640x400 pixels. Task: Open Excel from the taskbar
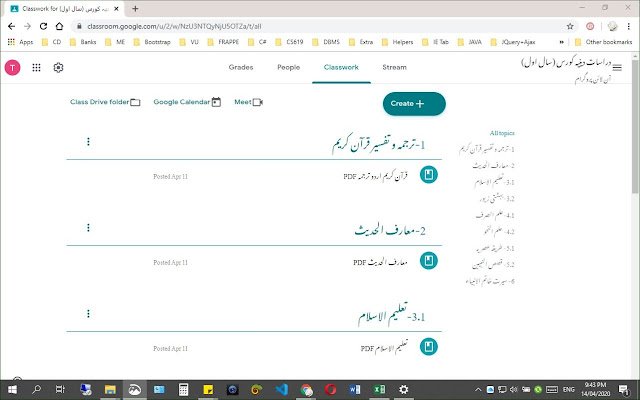coord(379,390)
